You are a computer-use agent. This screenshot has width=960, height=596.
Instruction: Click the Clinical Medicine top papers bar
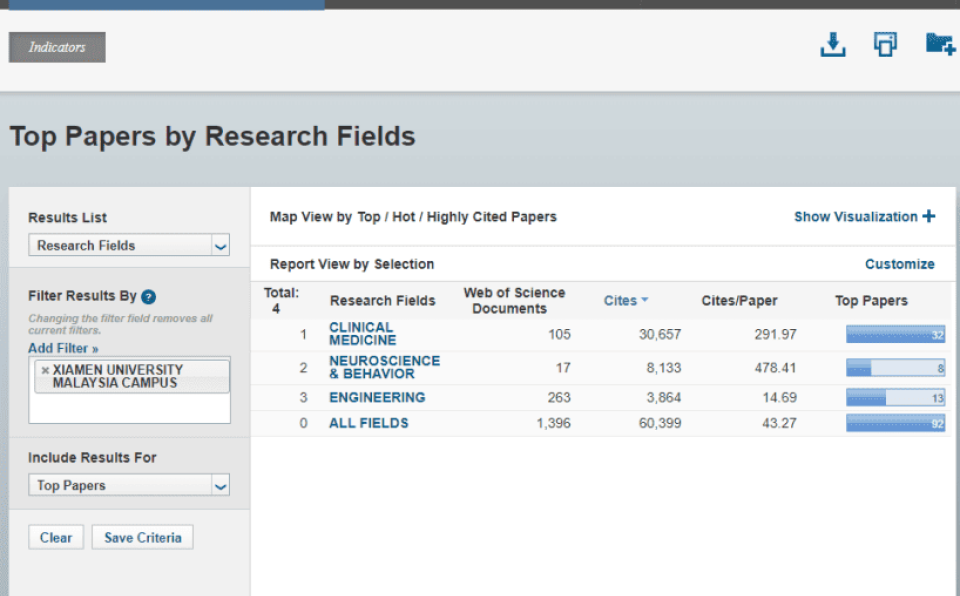895,335
